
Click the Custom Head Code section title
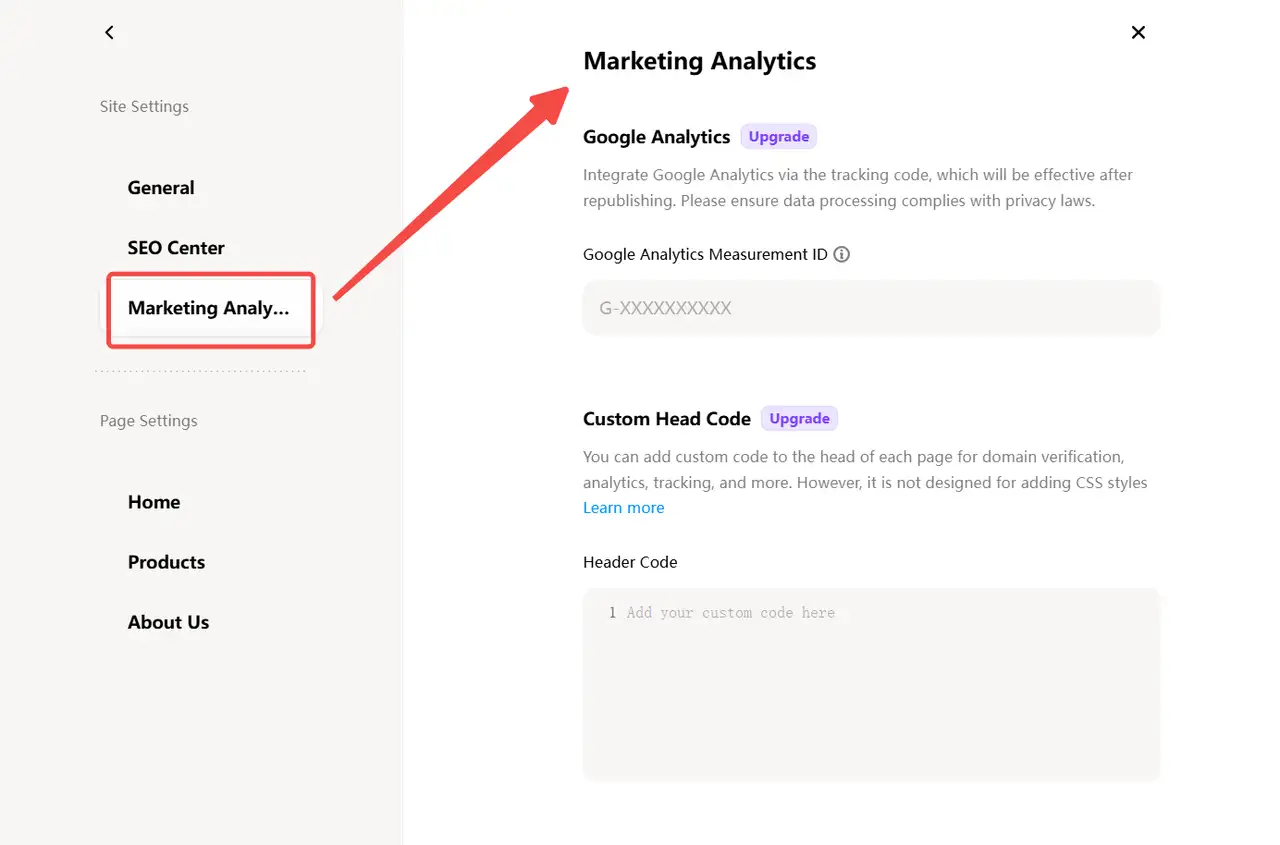[x=667, y=419]
